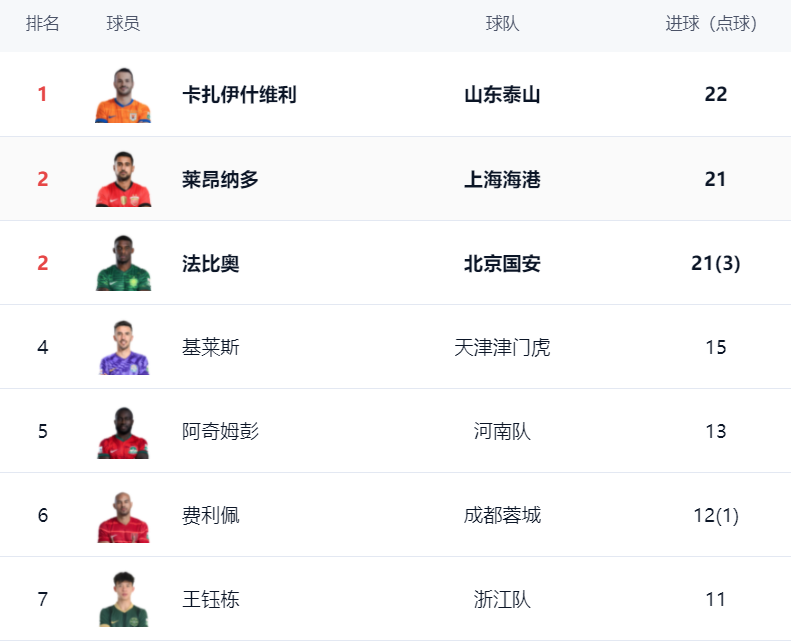Click 阿奇姆彭 player avatar photo
The image size is (791, 641).
click(x=123, y=432)
